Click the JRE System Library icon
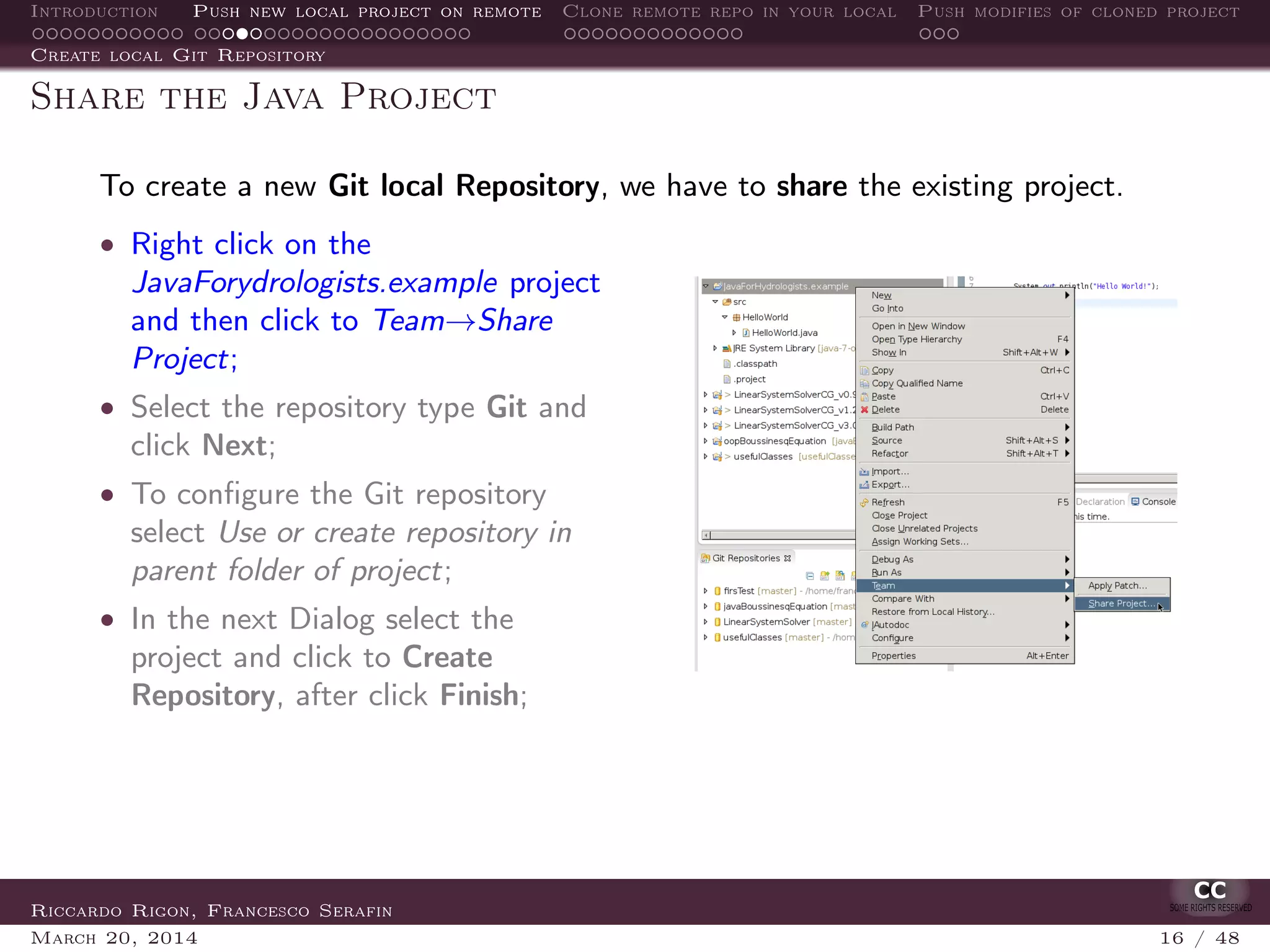Image resolution: width=1270 pixels, height=952 pixels. pos(727,348)
